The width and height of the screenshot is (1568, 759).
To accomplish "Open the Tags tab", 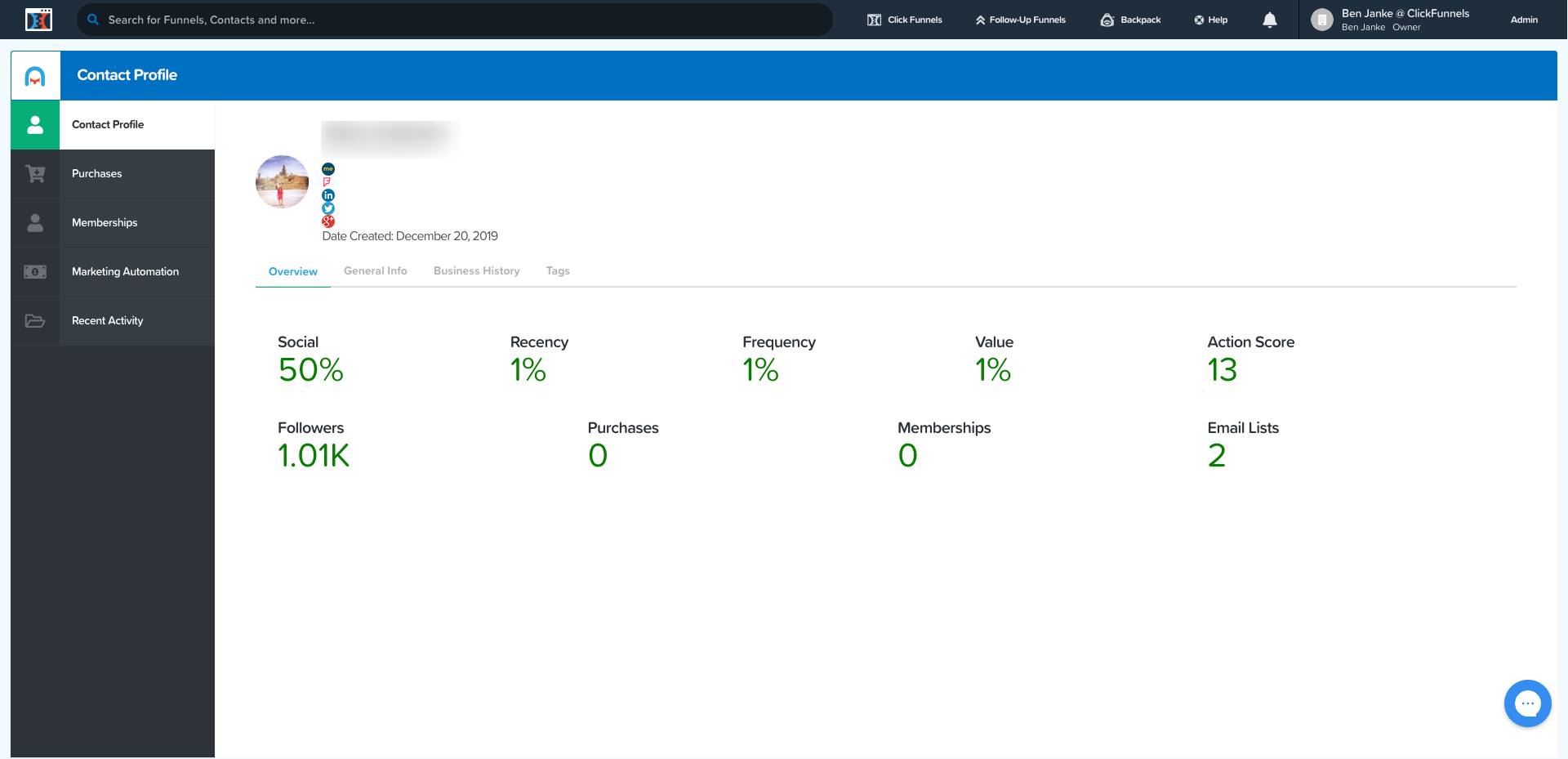I will tap(558, 271).
